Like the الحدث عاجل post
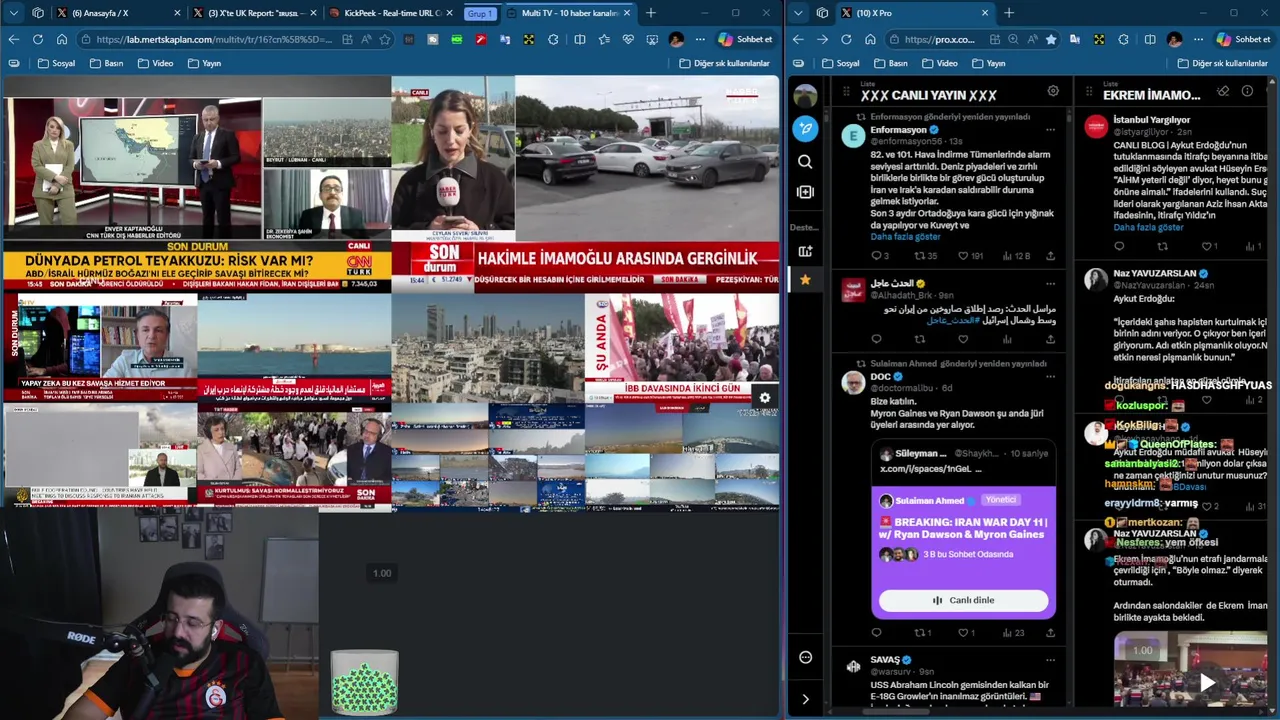This screenshot has height=720, width=1280. pyautogui.click(x=963, y=339)
